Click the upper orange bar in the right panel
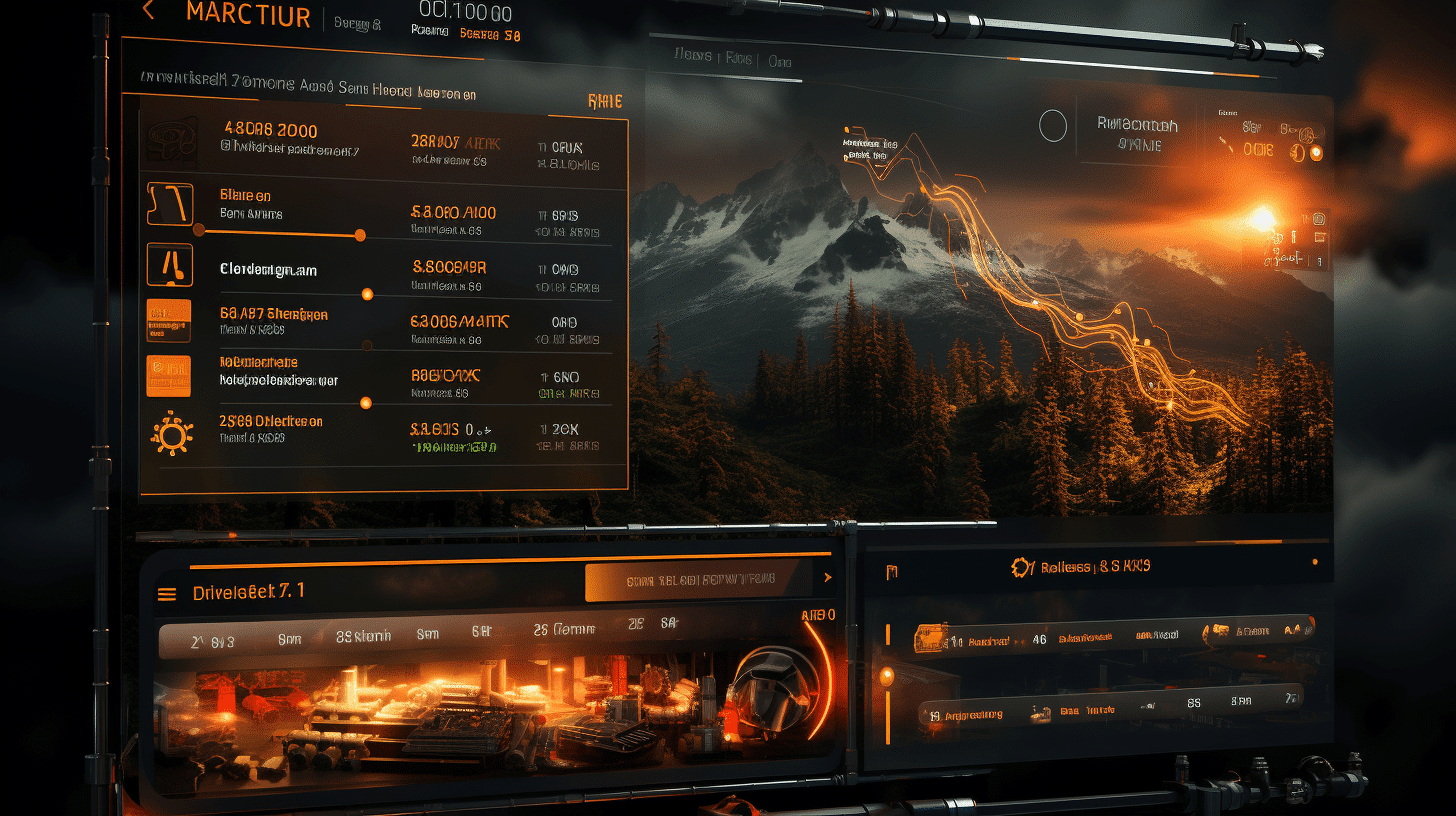 1114,633
